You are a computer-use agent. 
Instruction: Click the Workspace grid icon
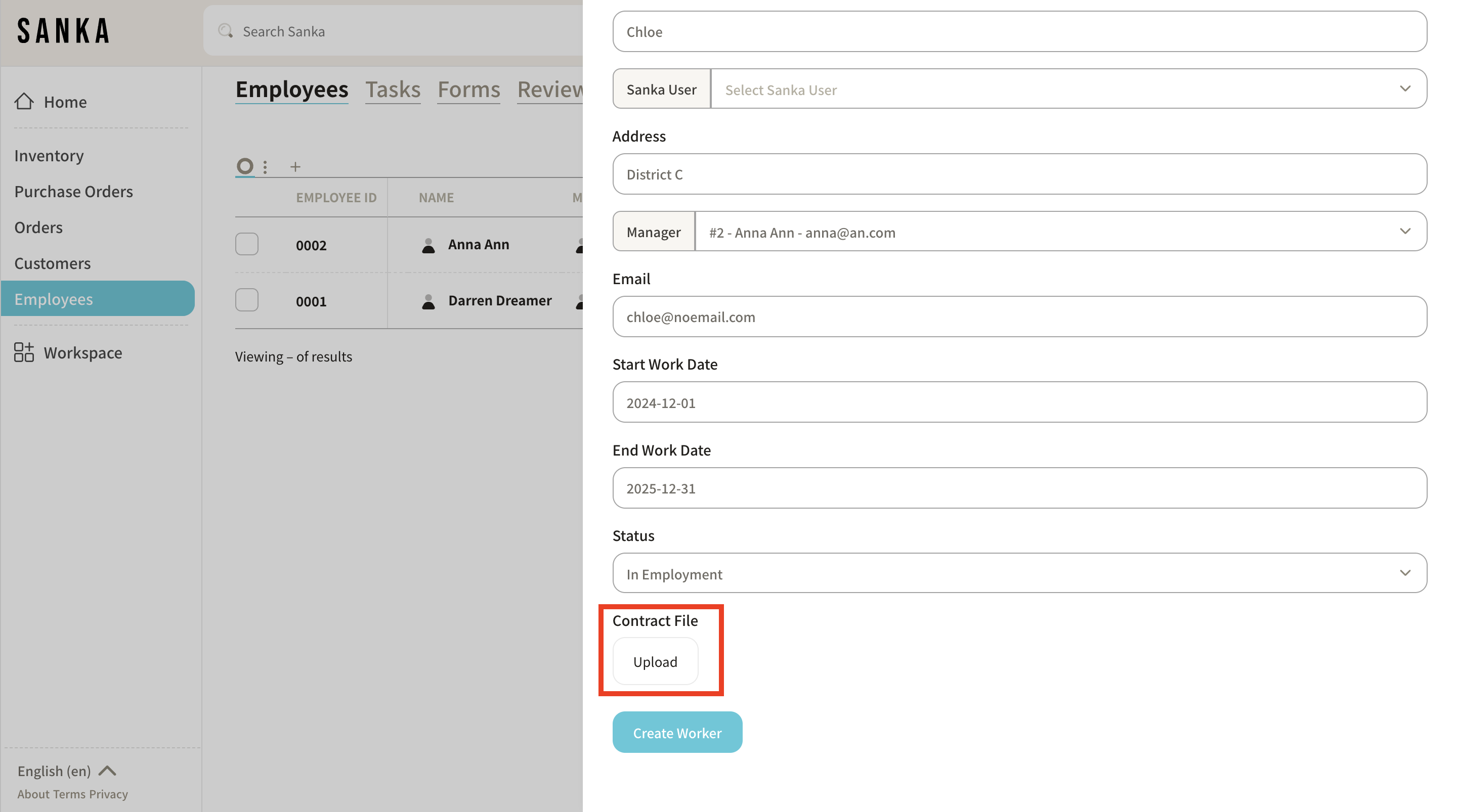[x=24, y=352]
